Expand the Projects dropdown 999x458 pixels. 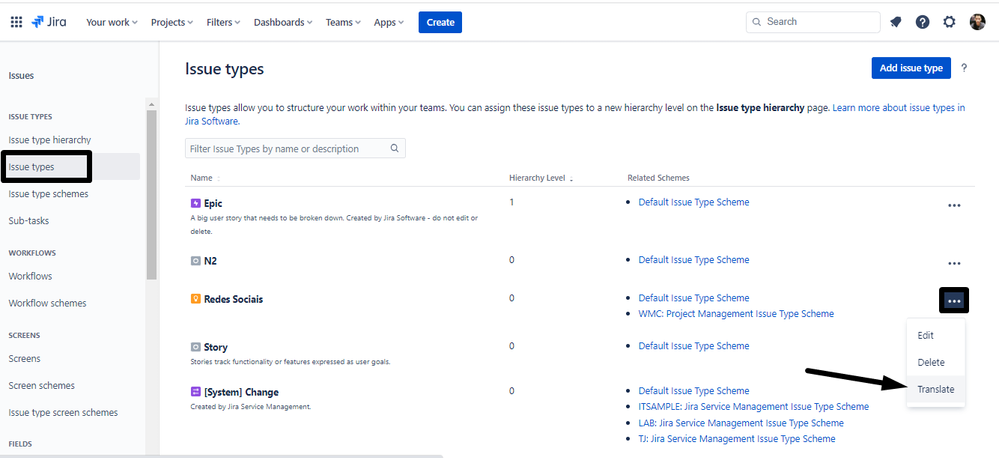tap(172, 22)
